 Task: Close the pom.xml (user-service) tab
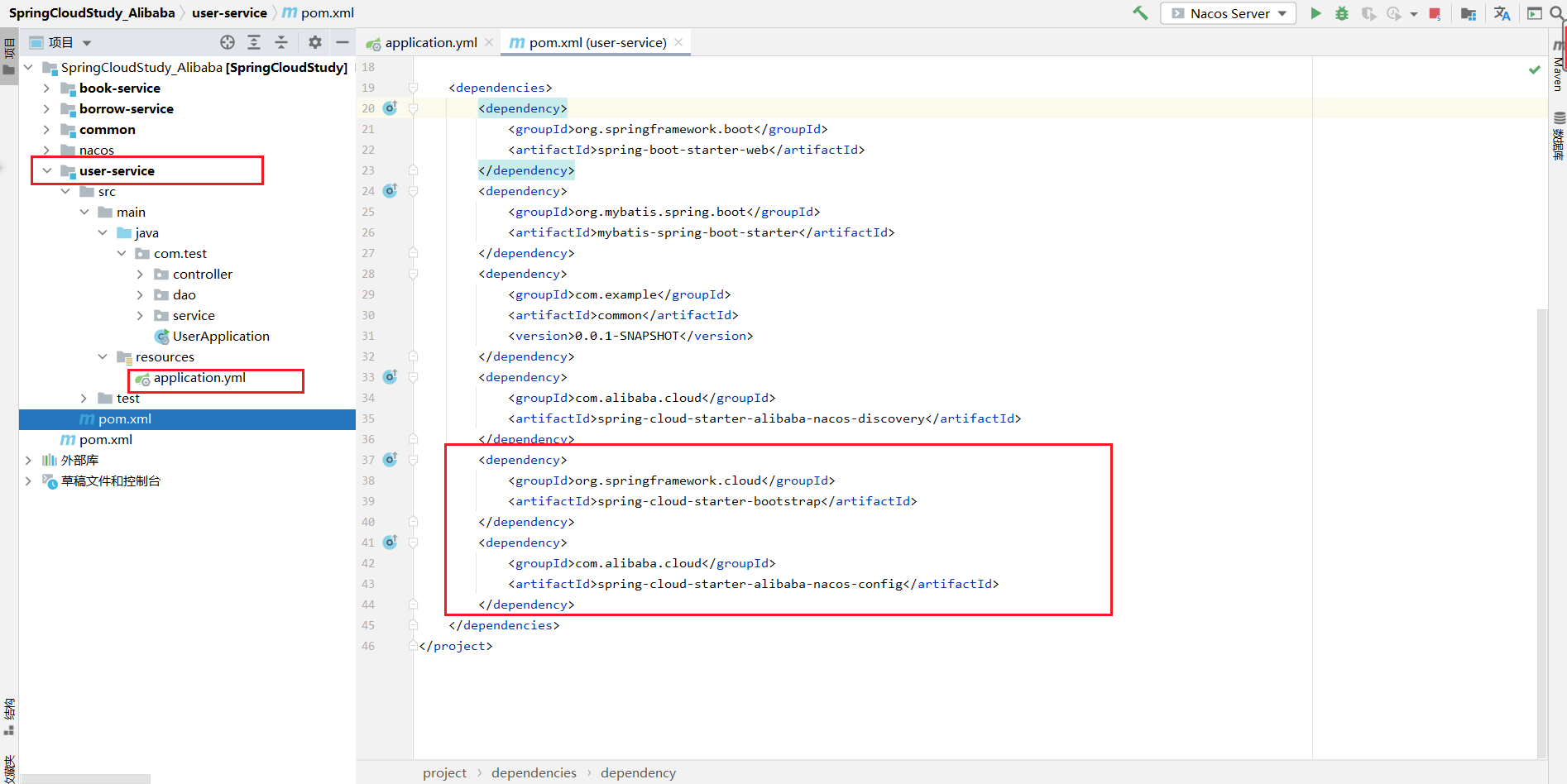tap(678, 42)
